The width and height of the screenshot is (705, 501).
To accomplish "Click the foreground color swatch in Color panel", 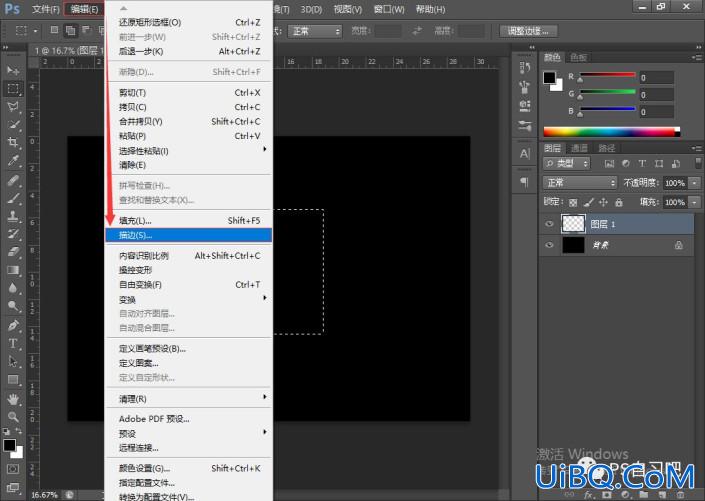I will pos(549,78).
